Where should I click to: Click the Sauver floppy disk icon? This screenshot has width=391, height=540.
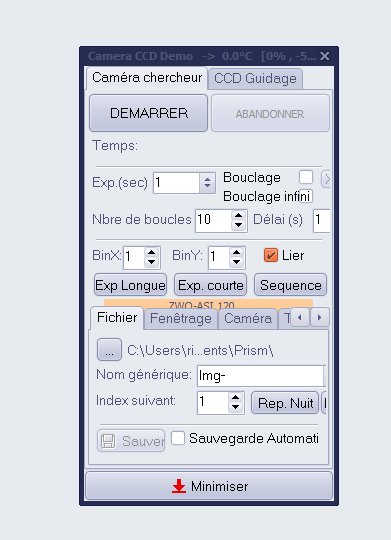coord(108,441)
